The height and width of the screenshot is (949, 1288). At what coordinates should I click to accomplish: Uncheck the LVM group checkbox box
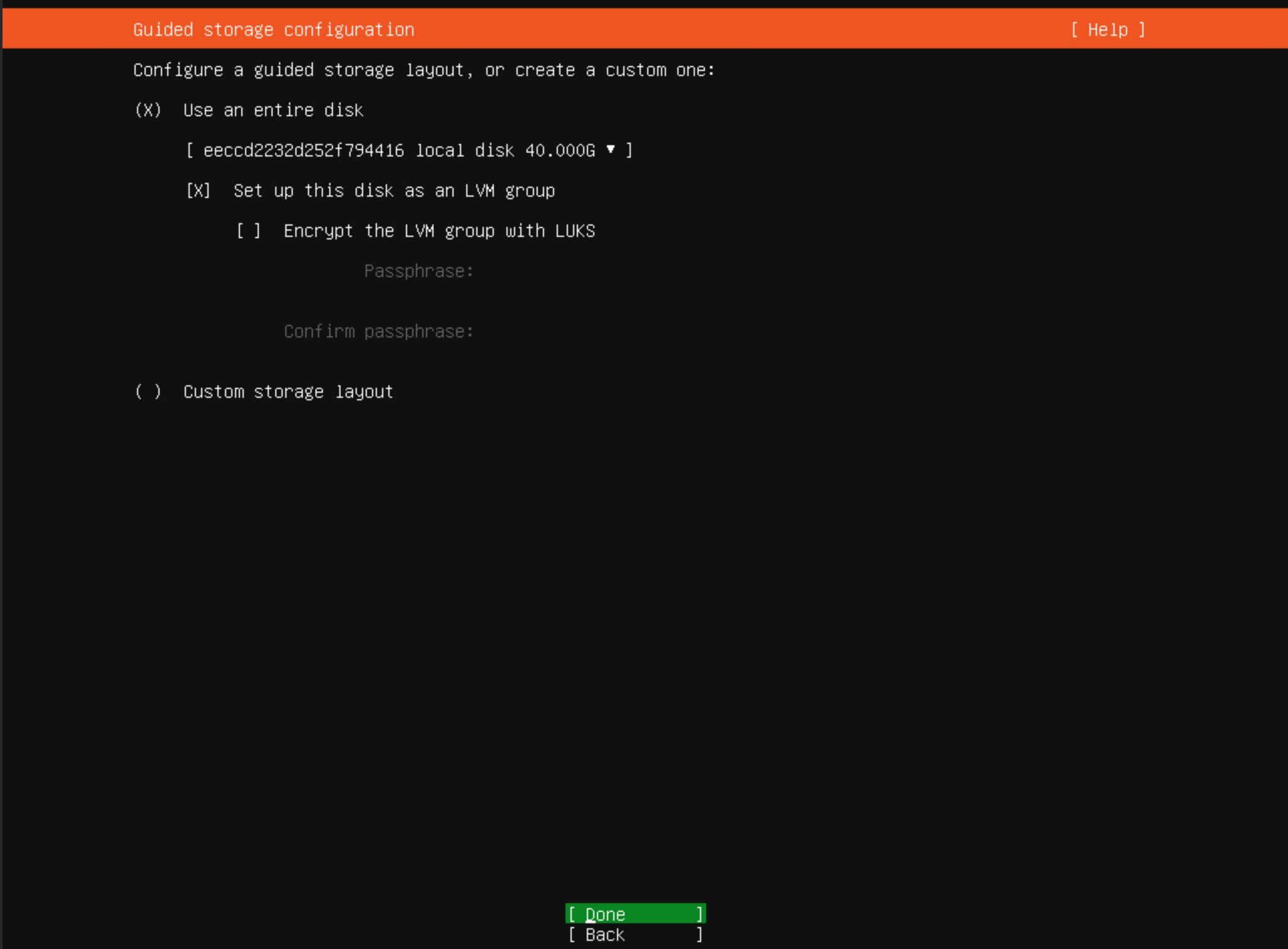[x=199, y=190]
